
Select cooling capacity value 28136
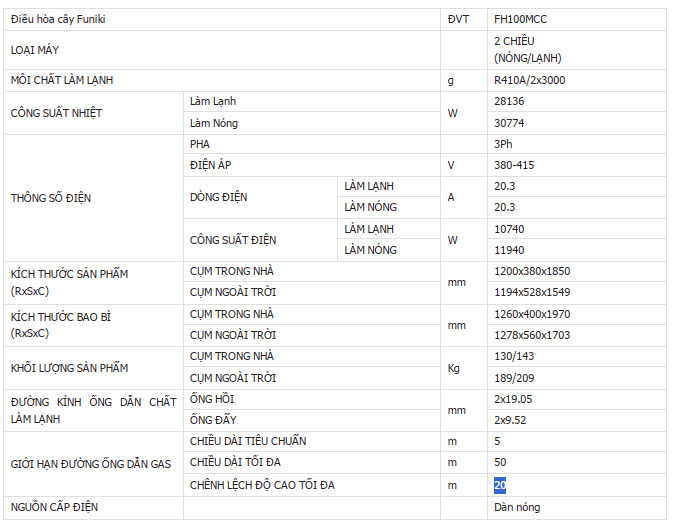tap(509, 101)
